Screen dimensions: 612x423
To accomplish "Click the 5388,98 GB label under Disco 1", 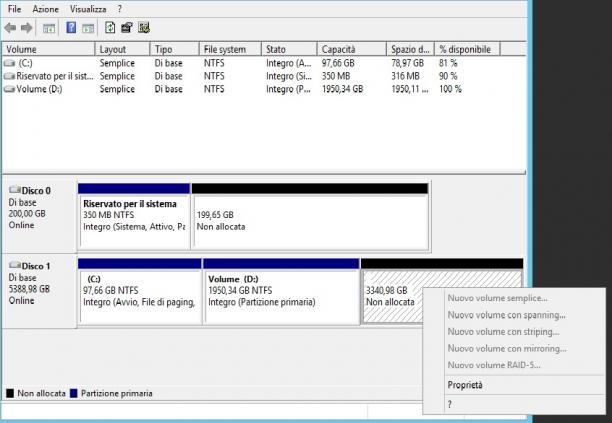I will (x=29, y=289).
